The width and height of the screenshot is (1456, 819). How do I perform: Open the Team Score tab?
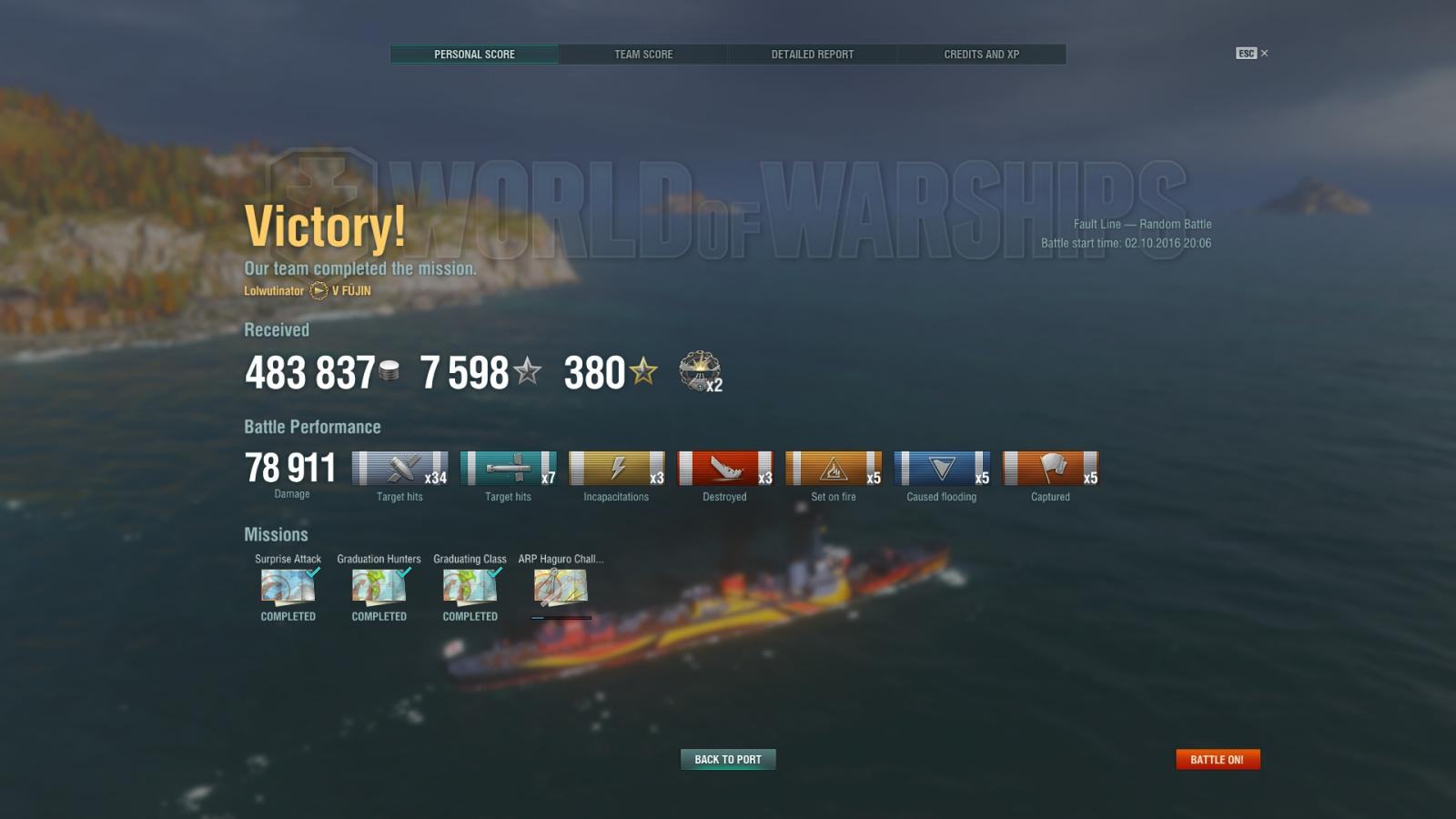coord(643,55)
